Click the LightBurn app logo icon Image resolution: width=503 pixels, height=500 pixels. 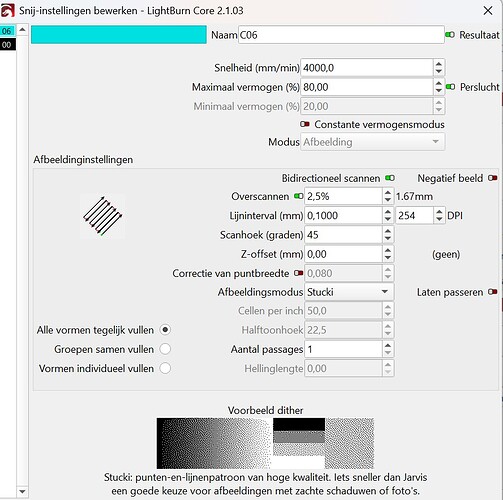[x=7, y=10]
